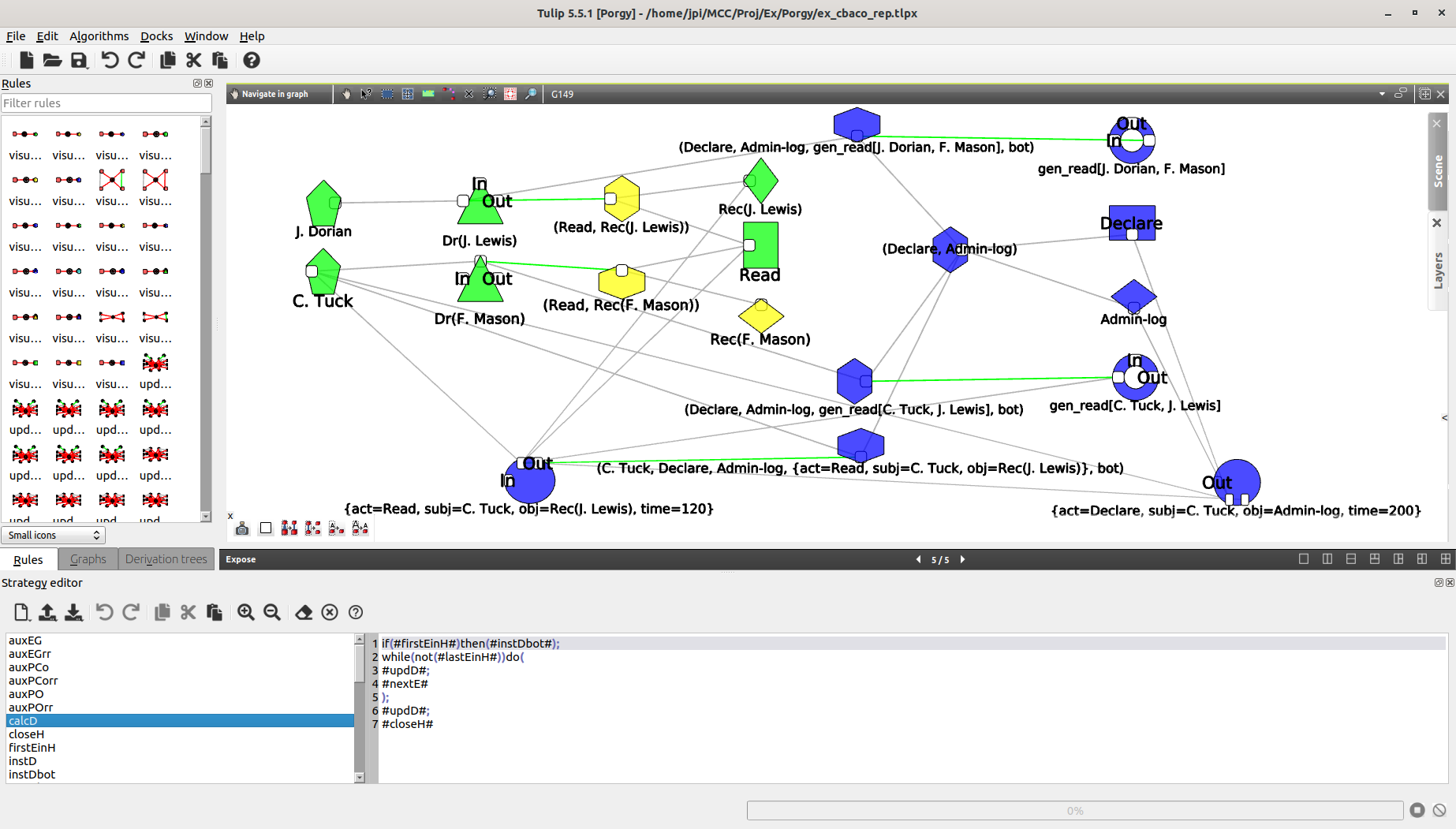Create new strategy with the blank page icon
The width and height of the screenshot is (1456, 829).
tap(21, 612)
